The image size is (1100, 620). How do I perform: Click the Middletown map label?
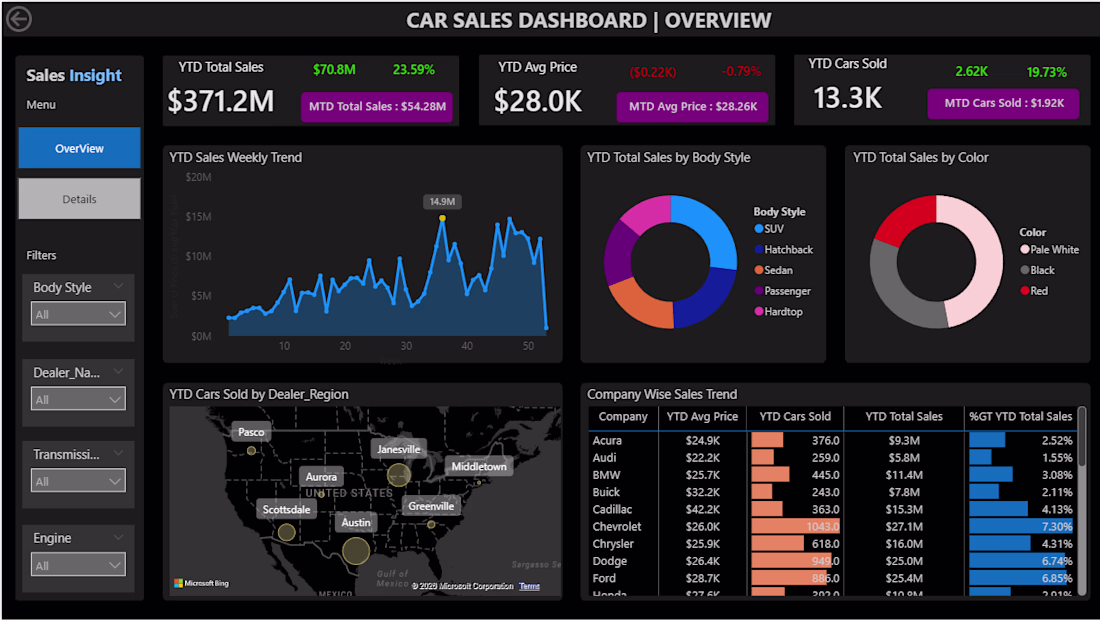click(479, 466)
